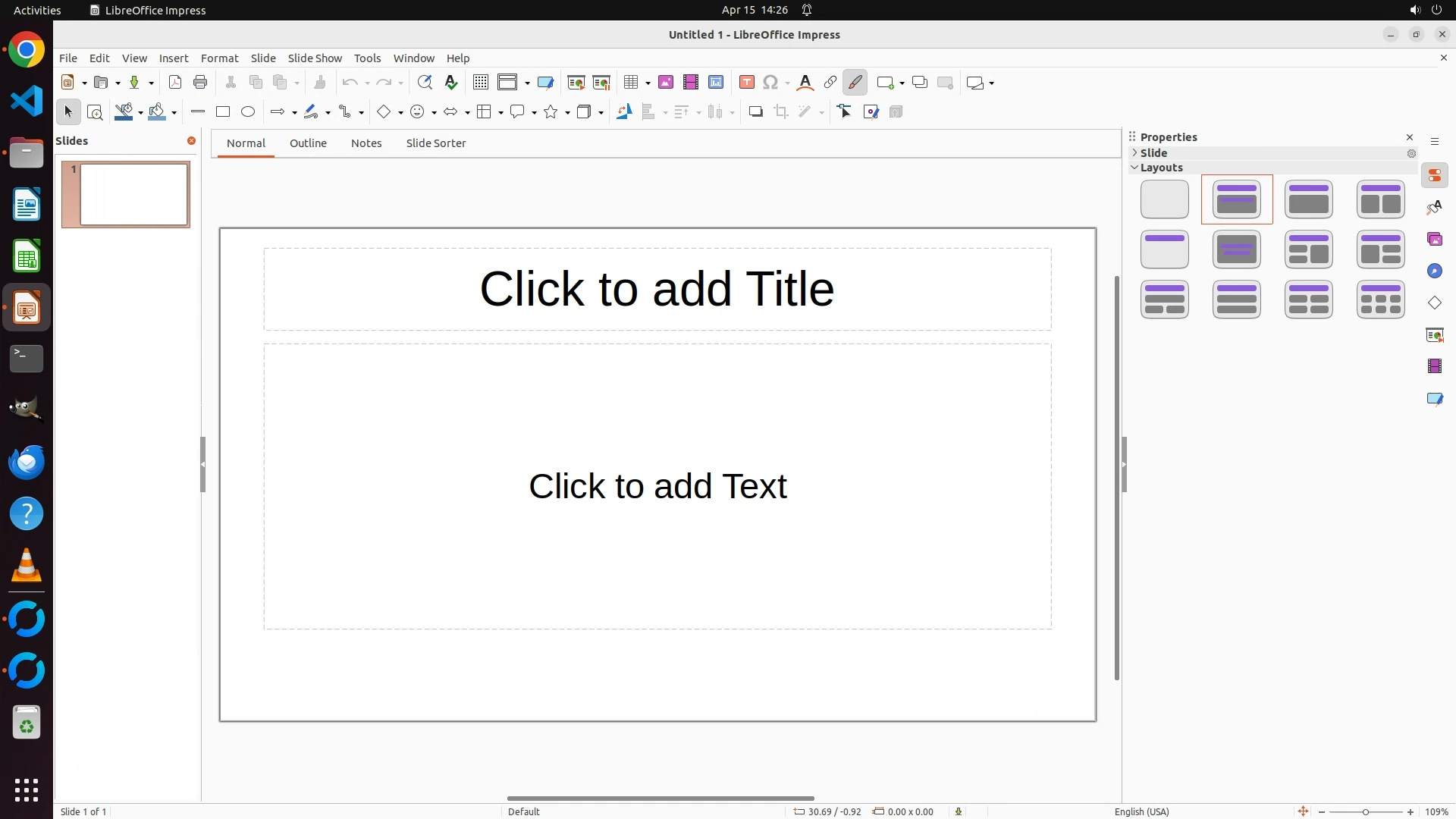The height and width of the screenshot is (819, 1456).
Task: Expand the Slide section in Properties
Action: pos(1135,153)
